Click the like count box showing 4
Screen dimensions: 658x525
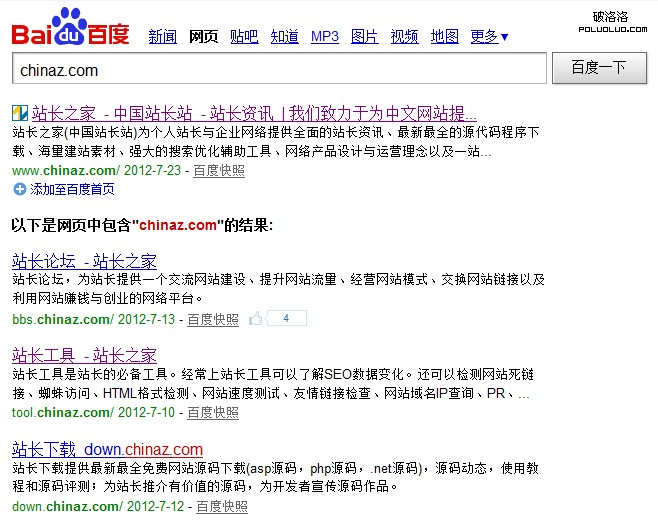[x=286, y=318]
